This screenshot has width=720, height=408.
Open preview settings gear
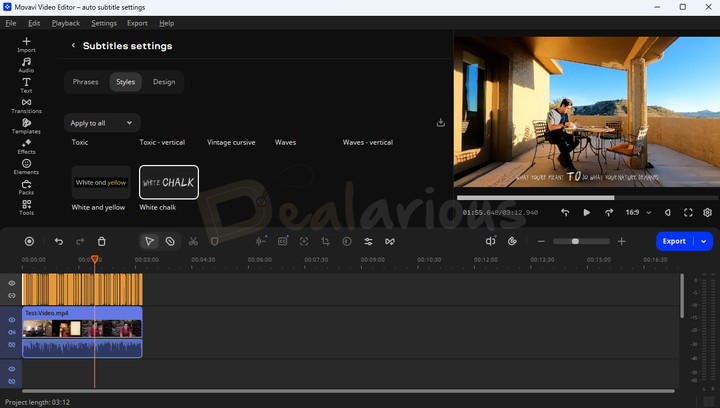pyautogui.click(x=708, y=212)
